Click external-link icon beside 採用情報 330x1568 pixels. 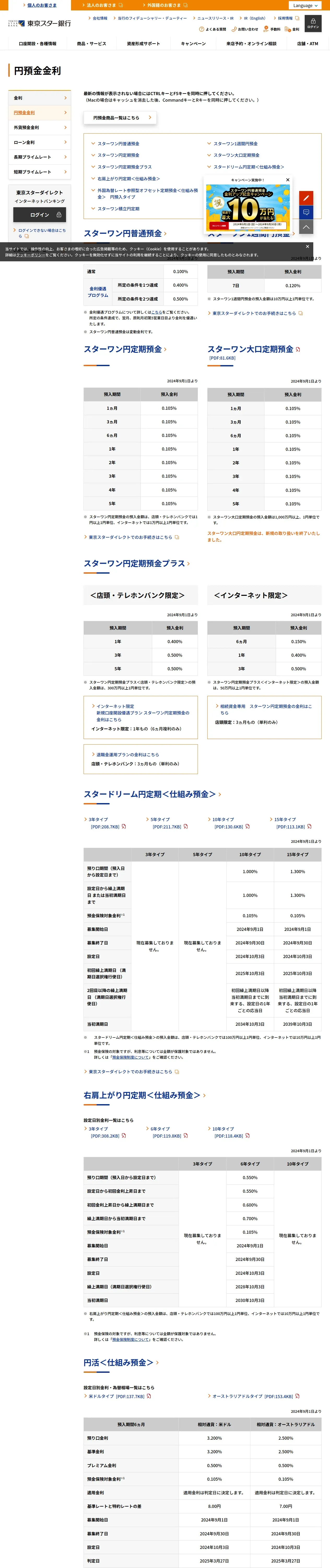pyautogui.click(x=297, y=18)
